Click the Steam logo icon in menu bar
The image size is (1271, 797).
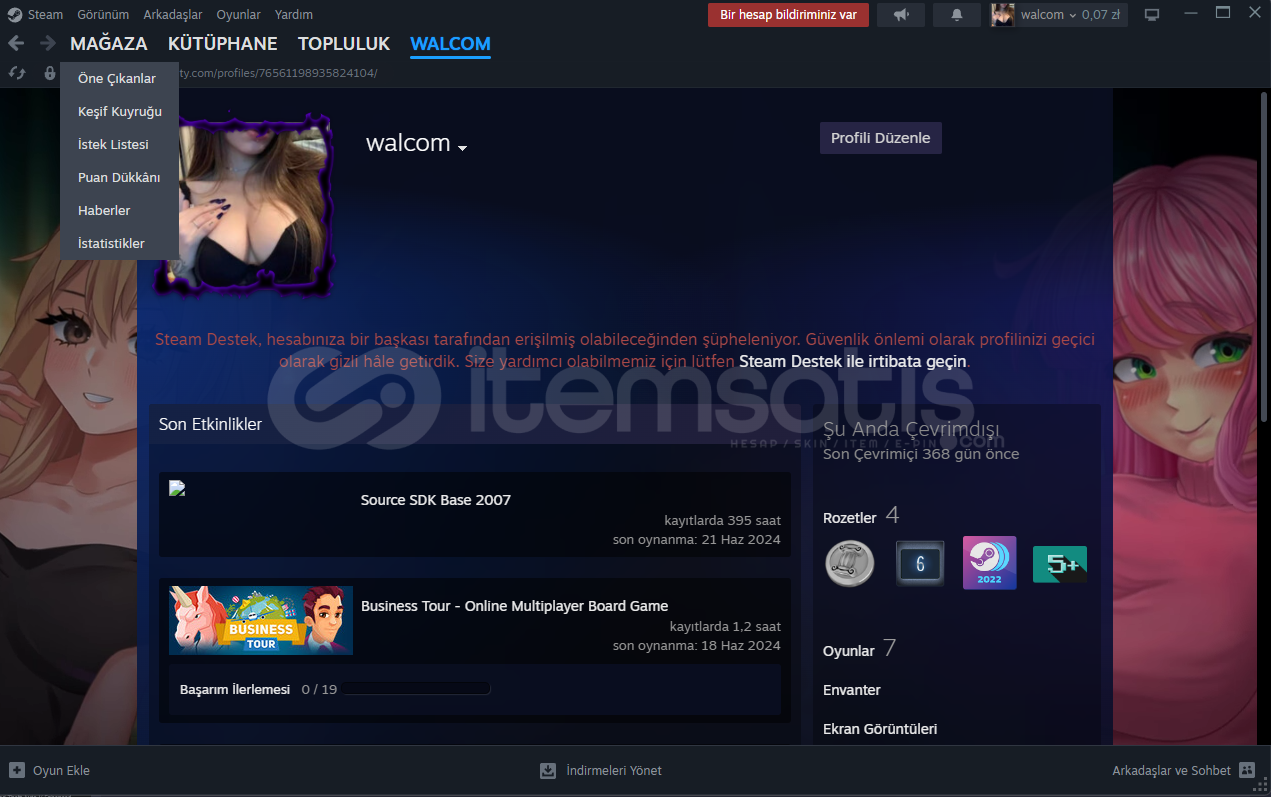pos(15,15)
